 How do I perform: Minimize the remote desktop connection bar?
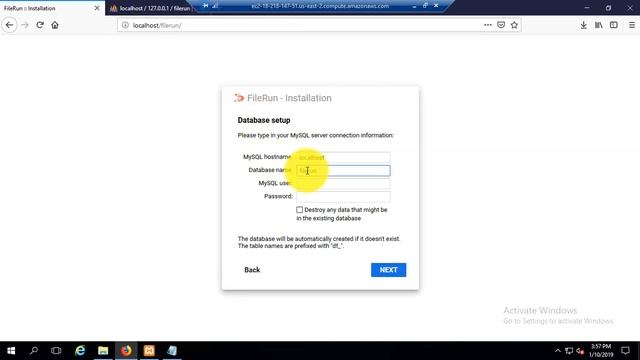point(414,6)
